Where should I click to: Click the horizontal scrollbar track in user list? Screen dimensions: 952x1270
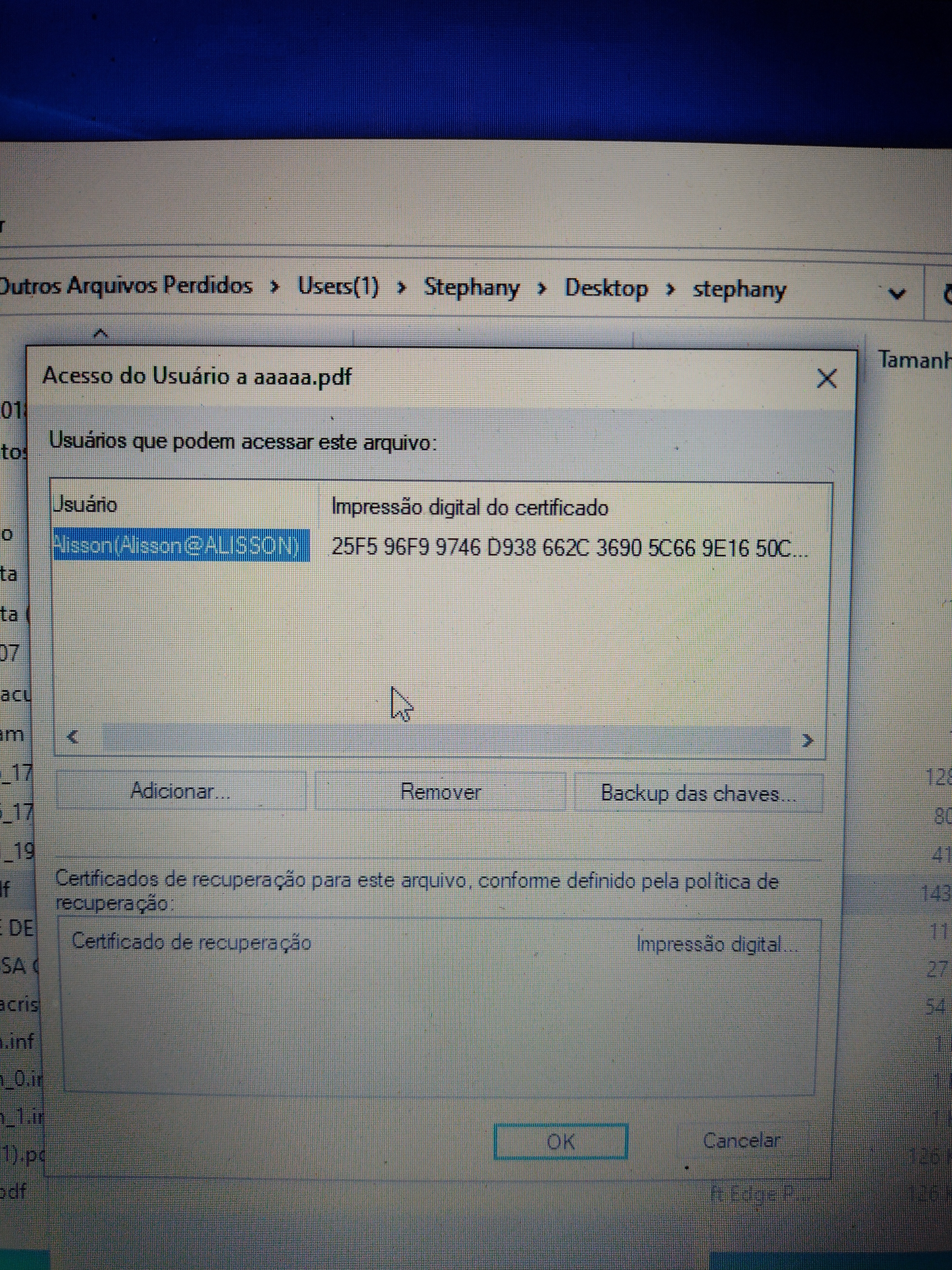coord(442,739)
